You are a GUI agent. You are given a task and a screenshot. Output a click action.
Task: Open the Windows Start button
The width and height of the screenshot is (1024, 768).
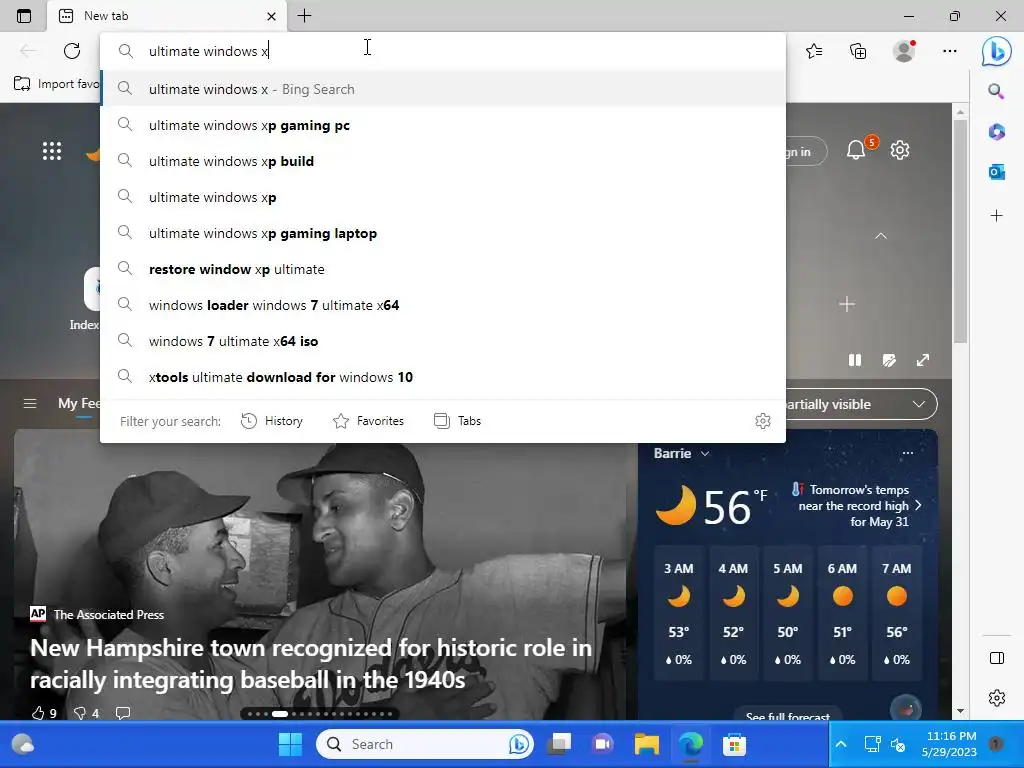290,744
